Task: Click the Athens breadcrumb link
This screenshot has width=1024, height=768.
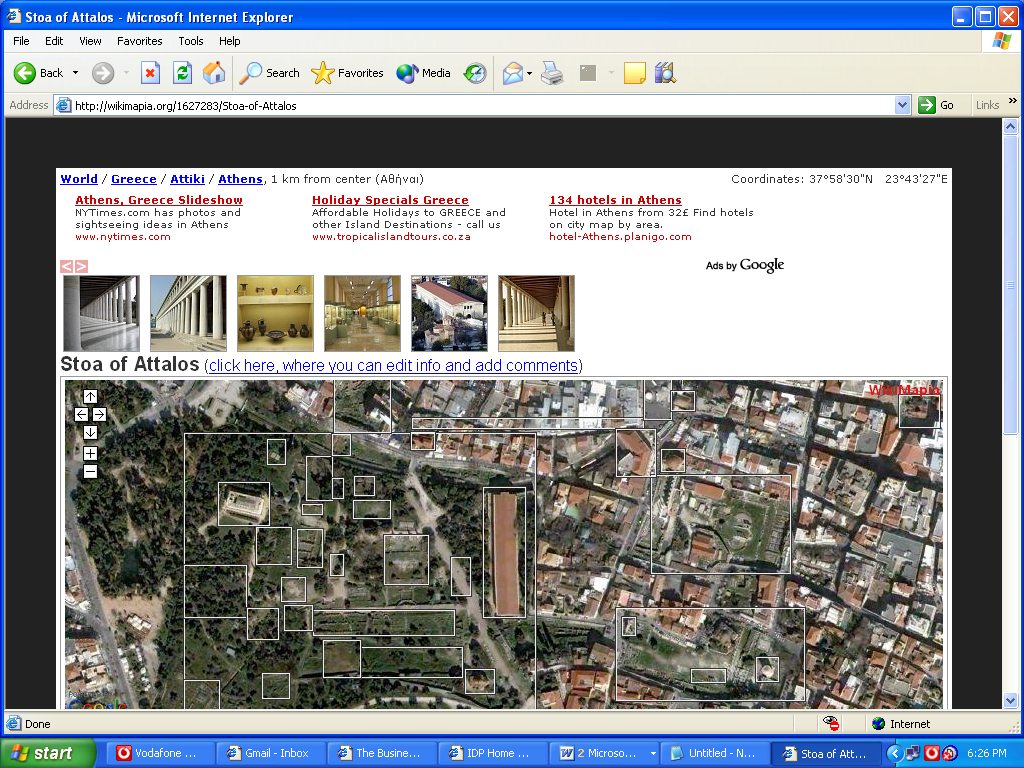Action: tap(240, 179)
